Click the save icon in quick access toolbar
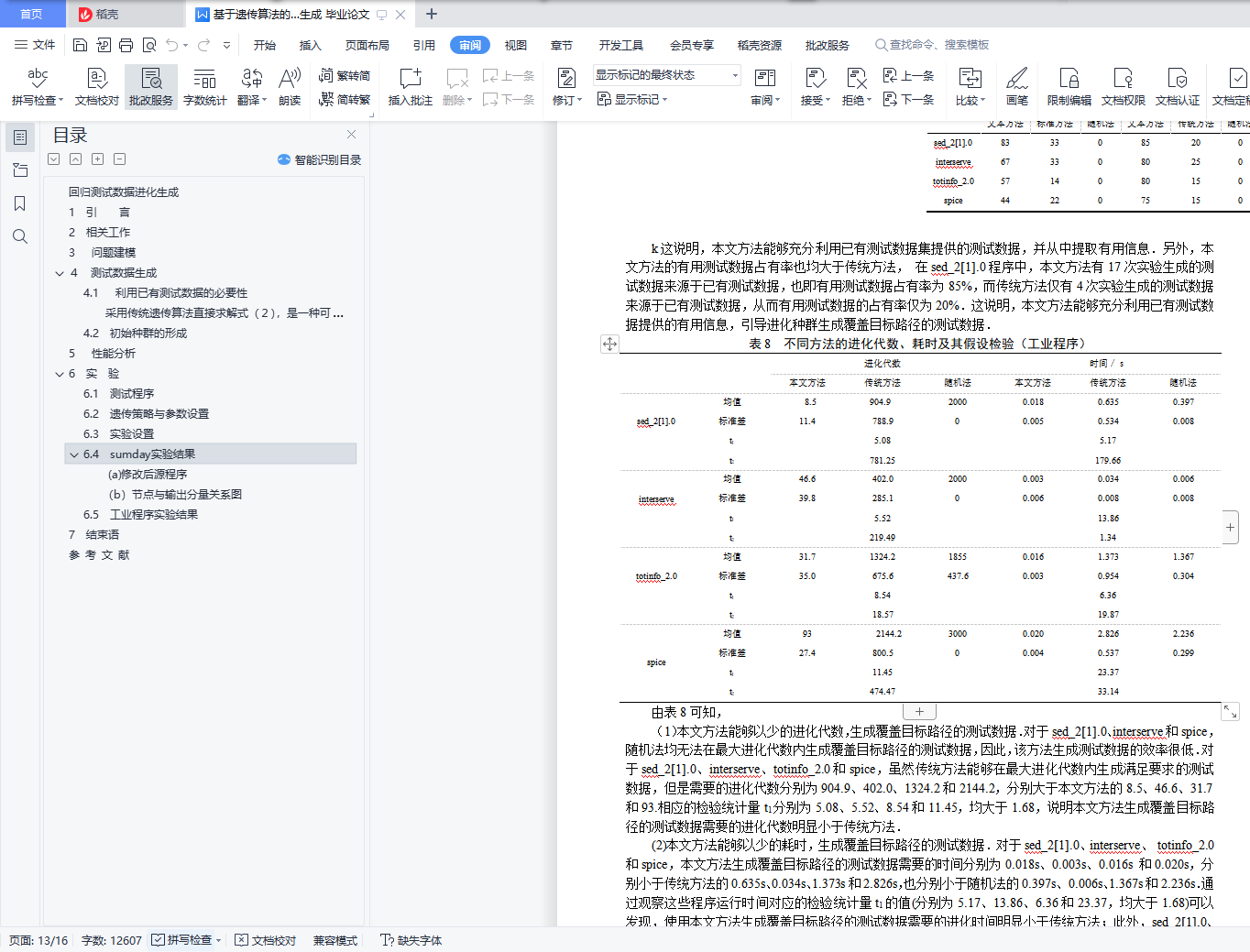 (81, 45)
